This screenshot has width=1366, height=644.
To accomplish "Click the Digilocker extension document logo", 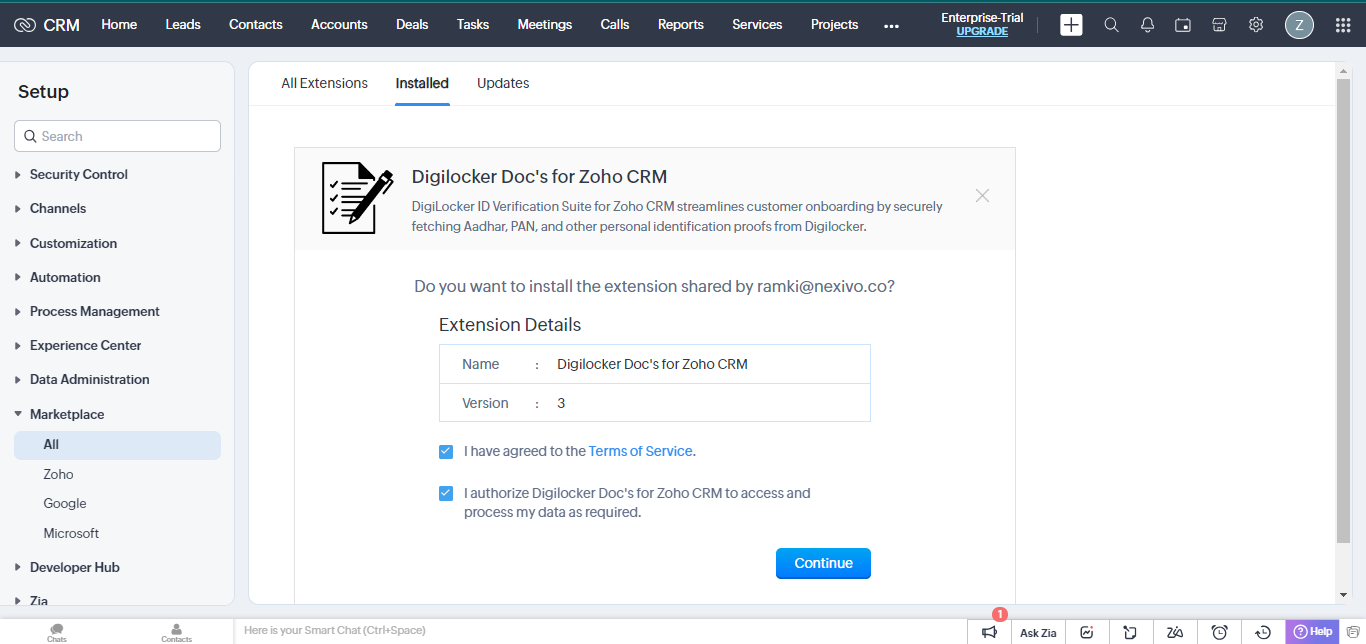I will (357, 198).
